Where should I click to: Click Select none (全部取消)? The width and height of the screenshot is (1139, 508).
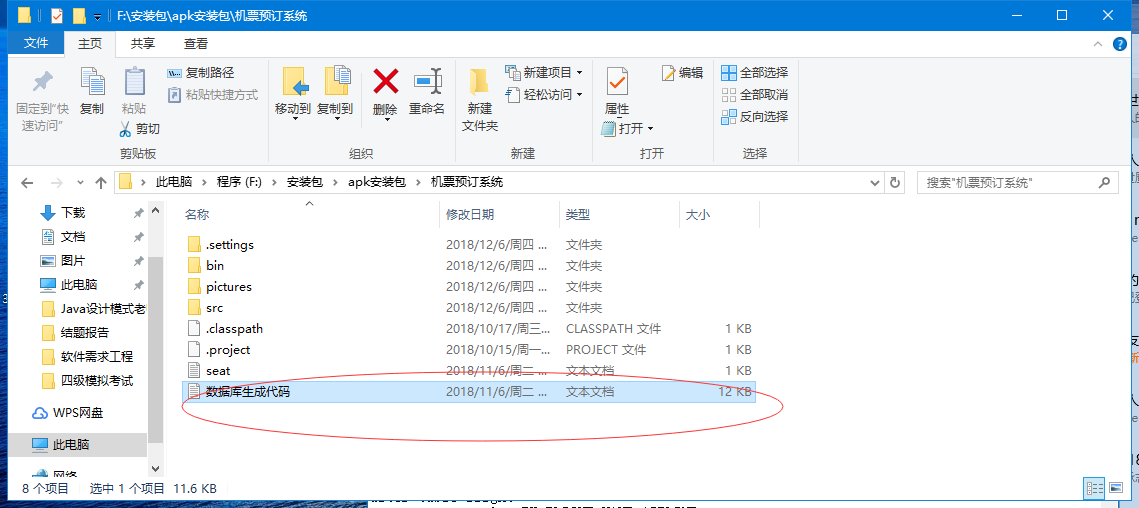755,94
